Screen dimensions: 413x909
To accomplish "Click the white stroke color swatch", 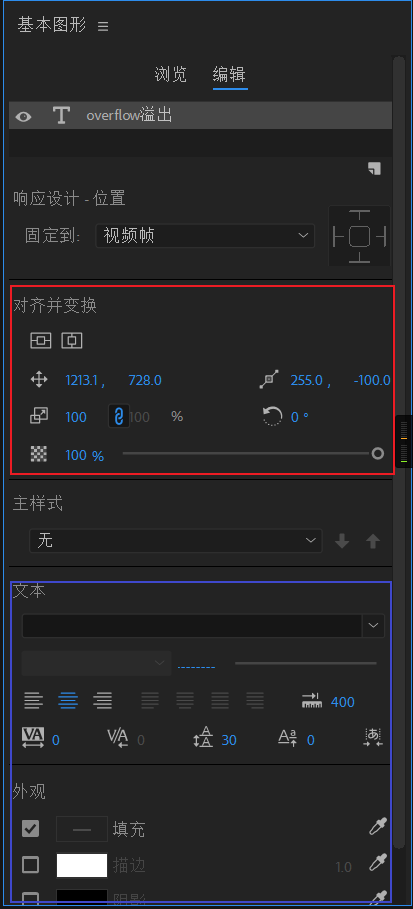I will [x=82, y=865].
